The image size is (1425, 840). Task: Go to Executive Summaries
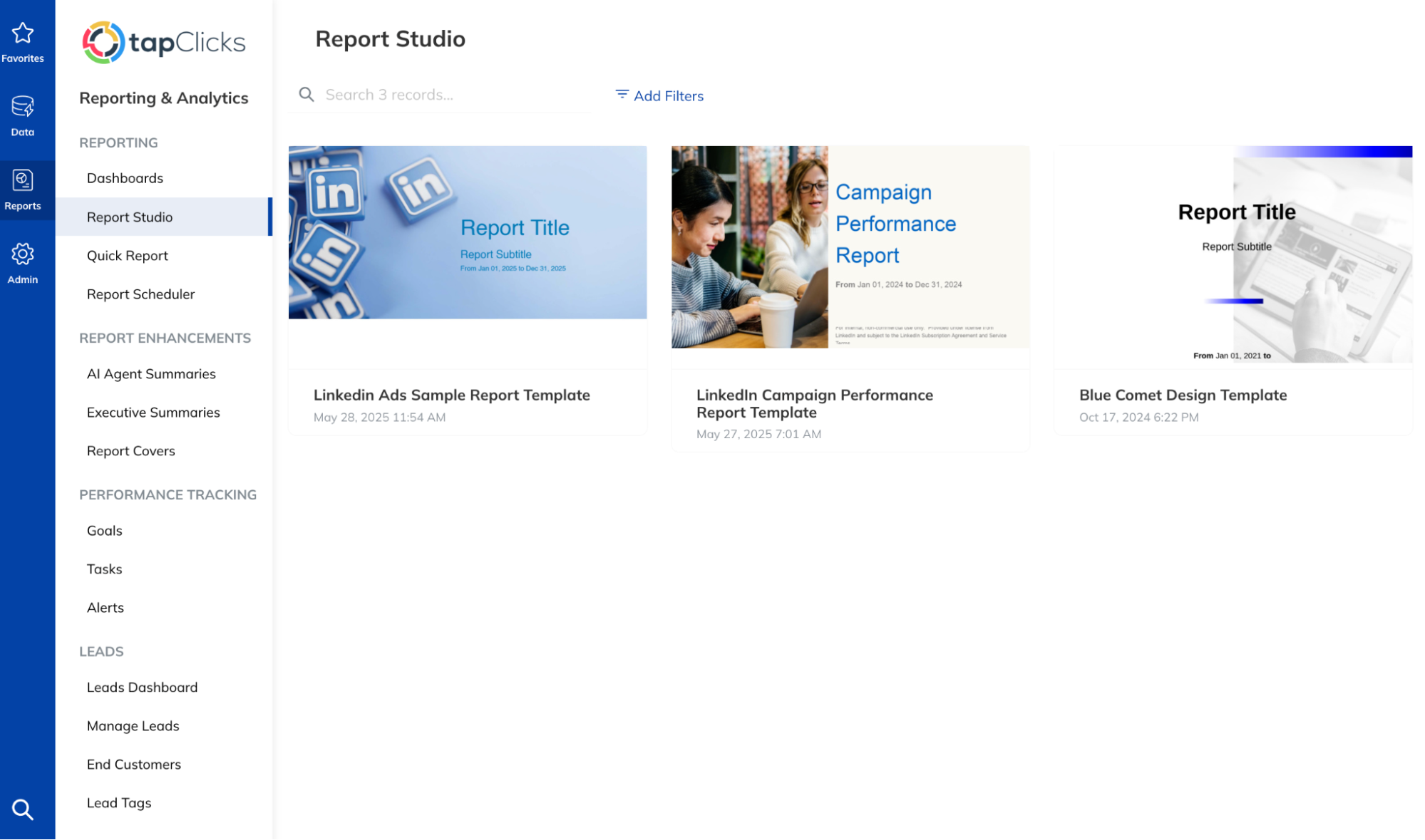[x=153, y=412]
